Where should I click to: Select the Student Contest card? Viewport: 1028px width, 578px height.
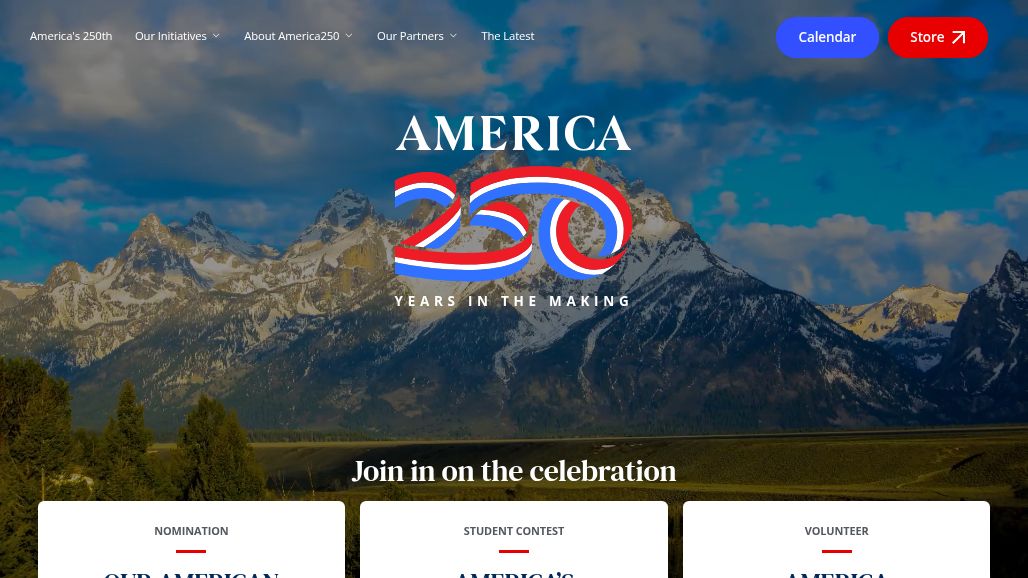point(514,539)
